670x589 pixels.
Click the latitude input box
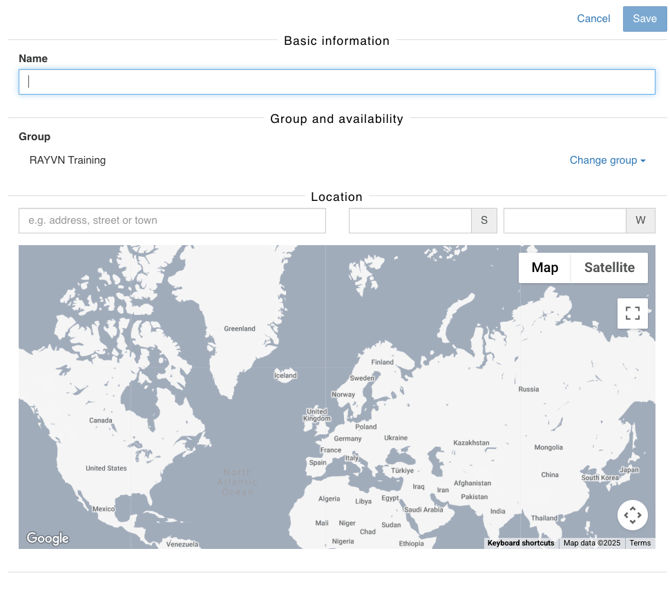(x=410, y=221)
